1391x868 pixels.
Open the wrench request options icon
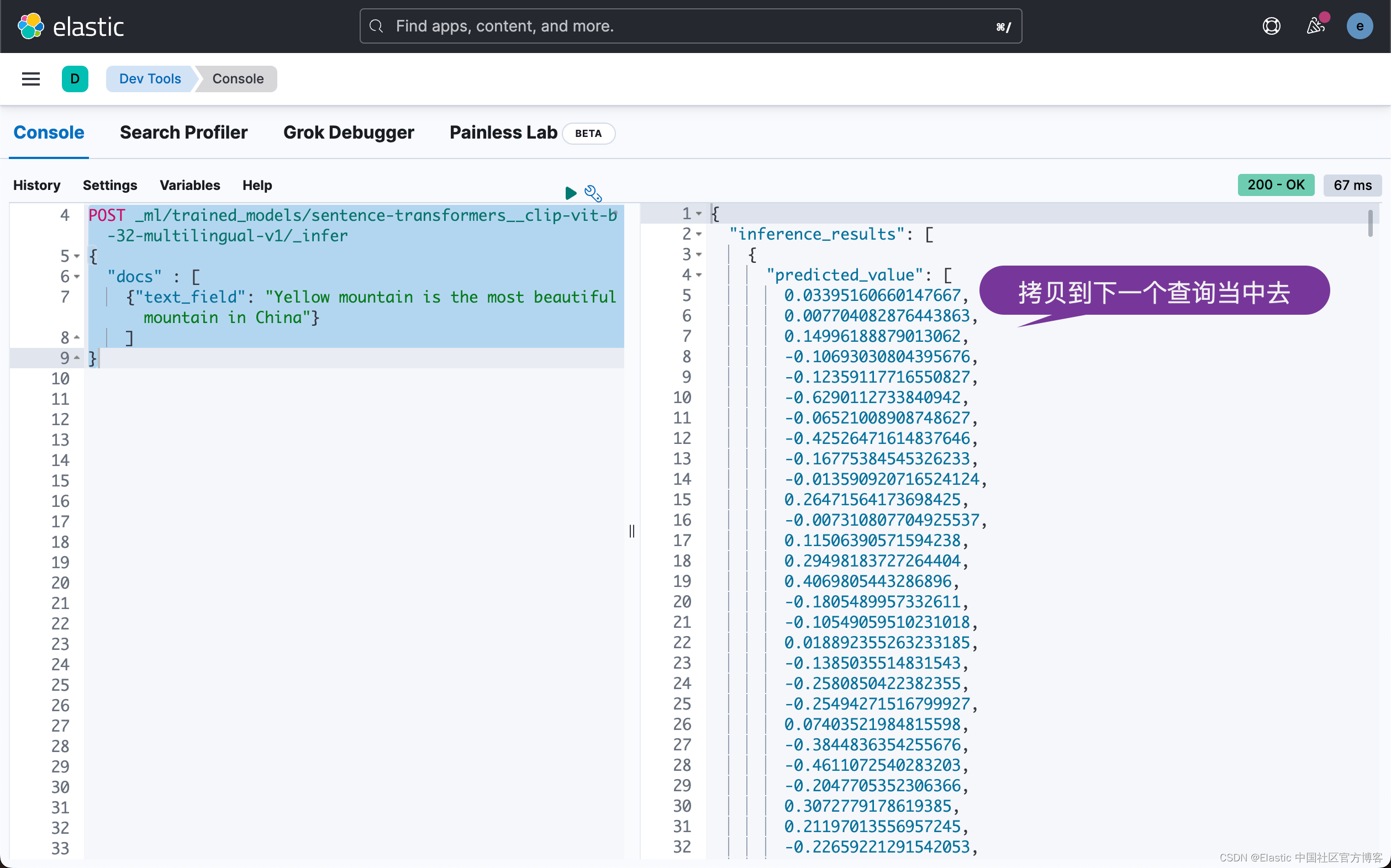593,193
